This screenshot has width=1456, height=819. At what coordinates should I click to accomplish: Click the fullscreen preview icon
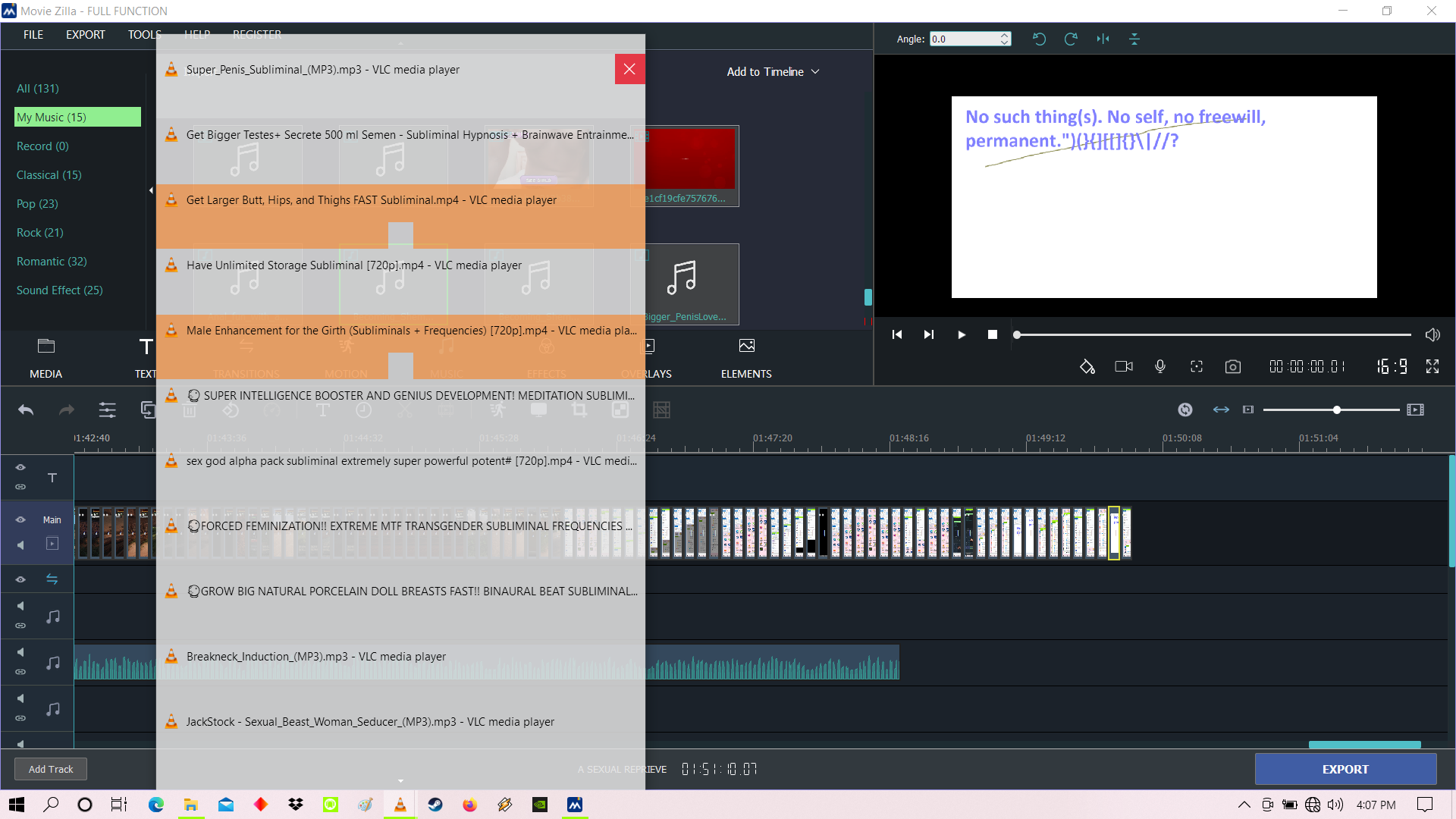point(1432,367)
